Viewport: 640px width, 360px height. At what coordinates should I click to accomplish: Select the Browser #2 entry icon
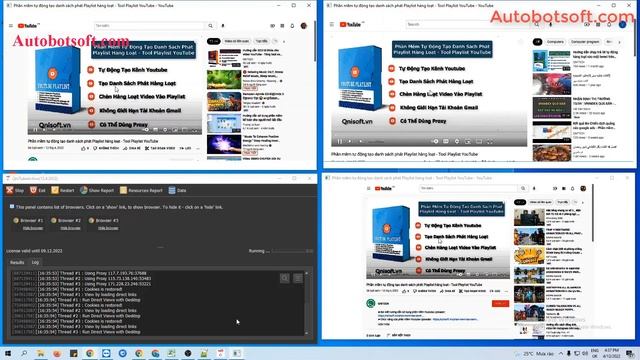pos(53,220)
